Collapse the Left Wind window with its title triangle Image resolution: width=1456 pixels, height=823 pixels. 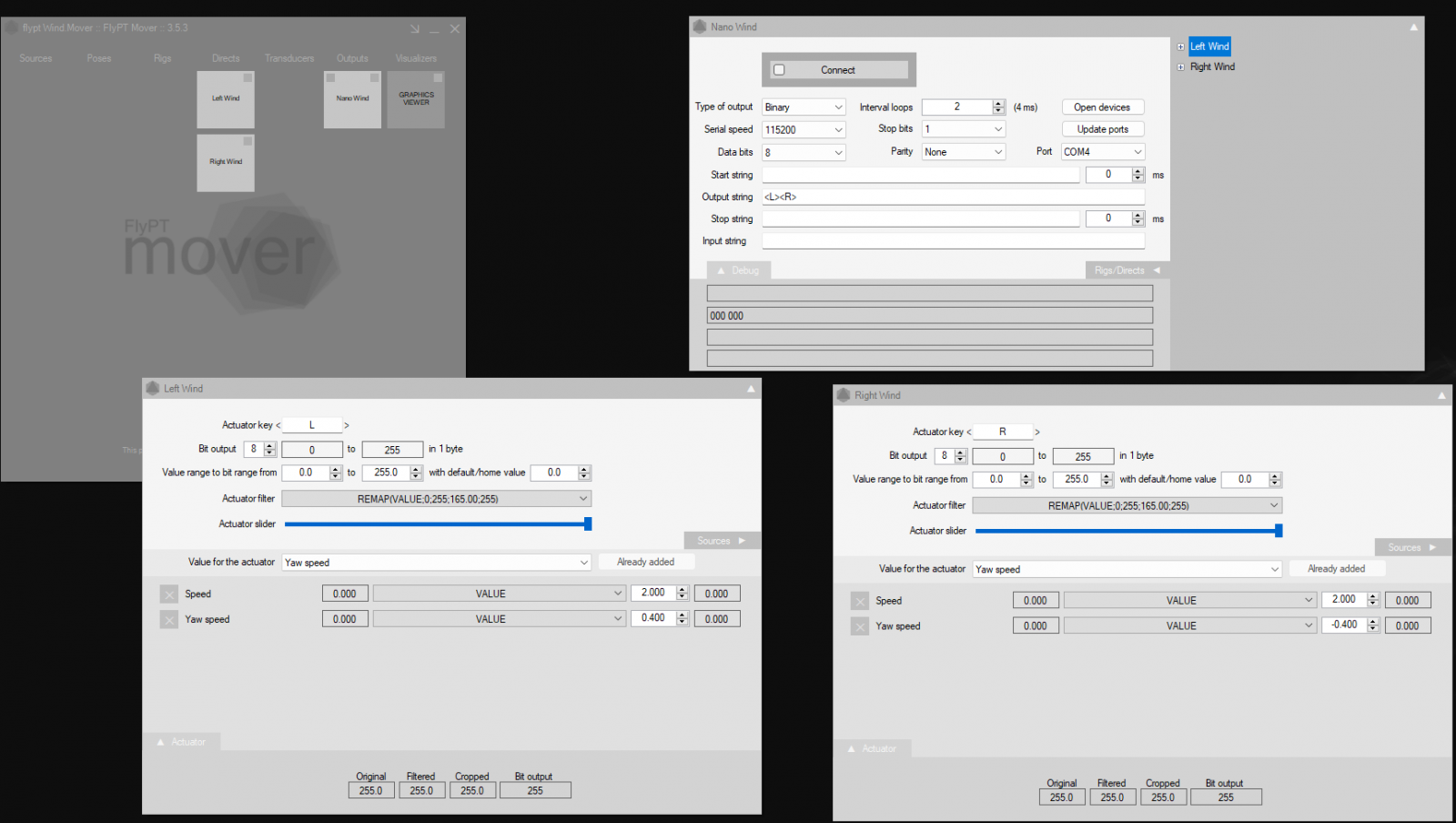coord(751,389)
